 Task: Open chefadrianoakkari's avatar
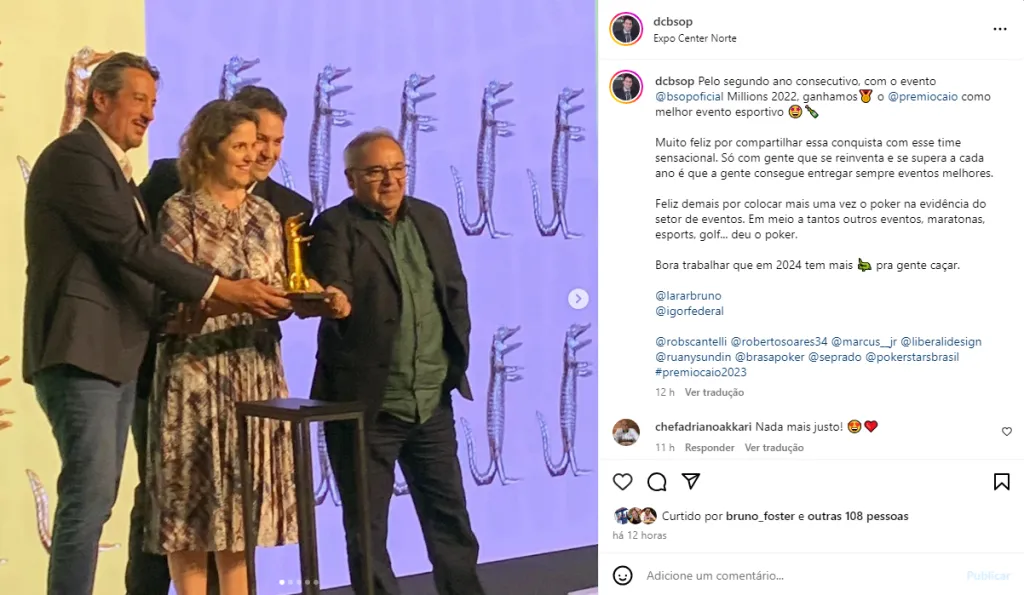tap(626, 432)
